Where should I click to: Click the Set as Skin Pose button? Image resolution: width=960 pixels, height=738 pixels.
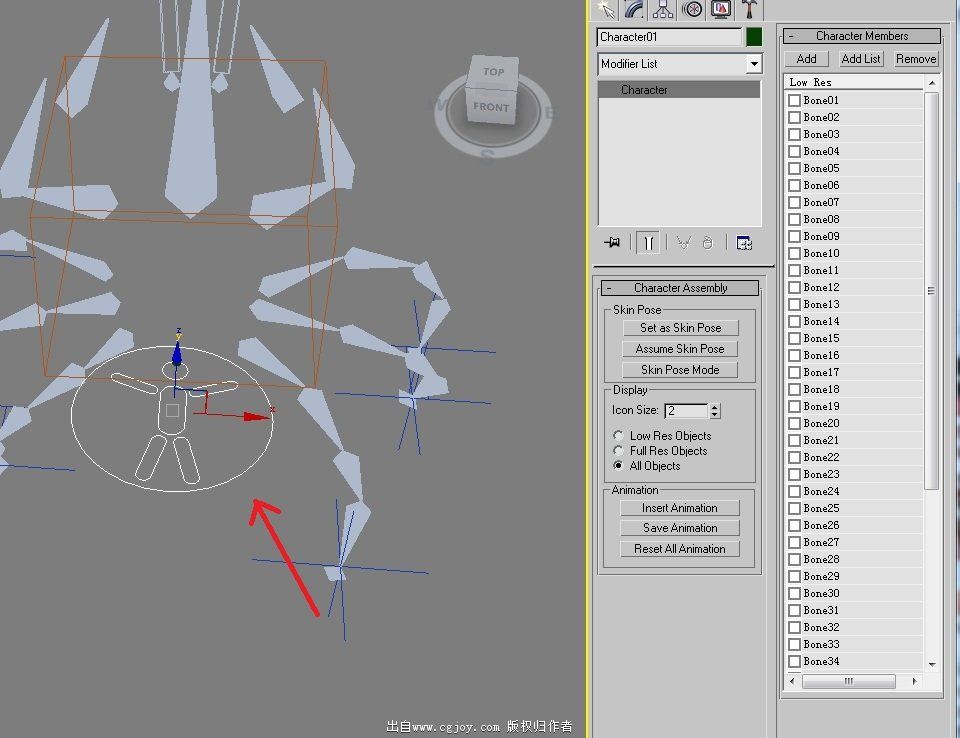[x=680, y=328]
